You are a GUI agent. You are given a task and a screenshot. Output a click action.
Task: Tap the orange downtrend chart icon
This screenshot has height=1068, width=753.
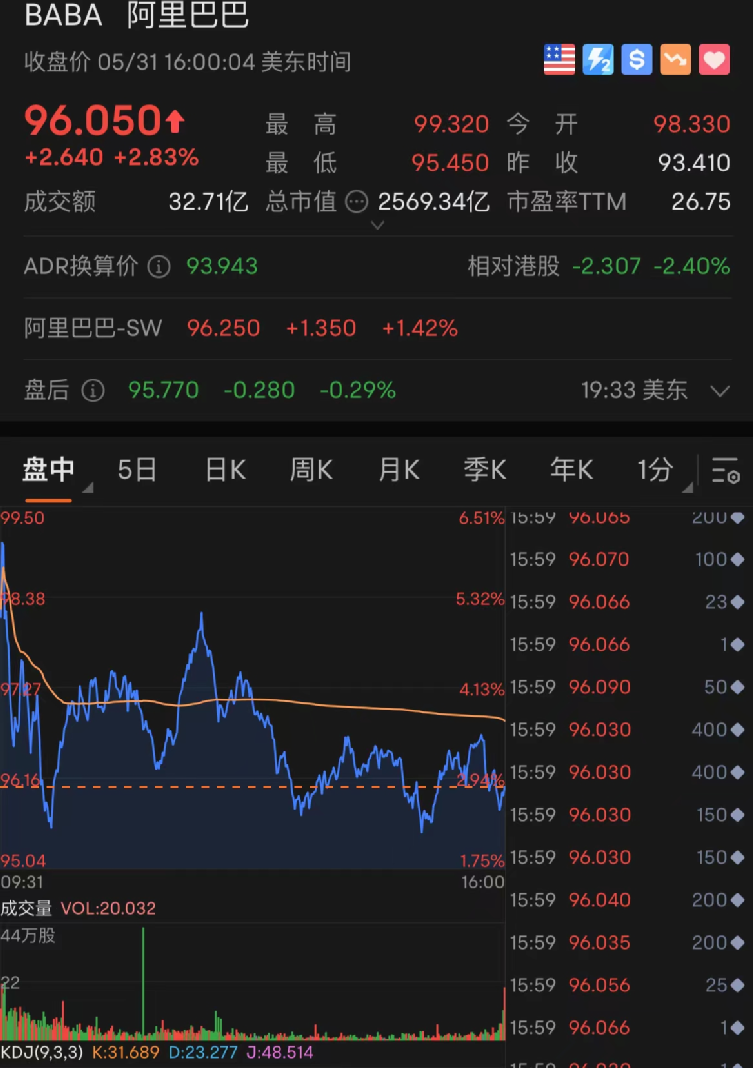(x=675, y=60)
